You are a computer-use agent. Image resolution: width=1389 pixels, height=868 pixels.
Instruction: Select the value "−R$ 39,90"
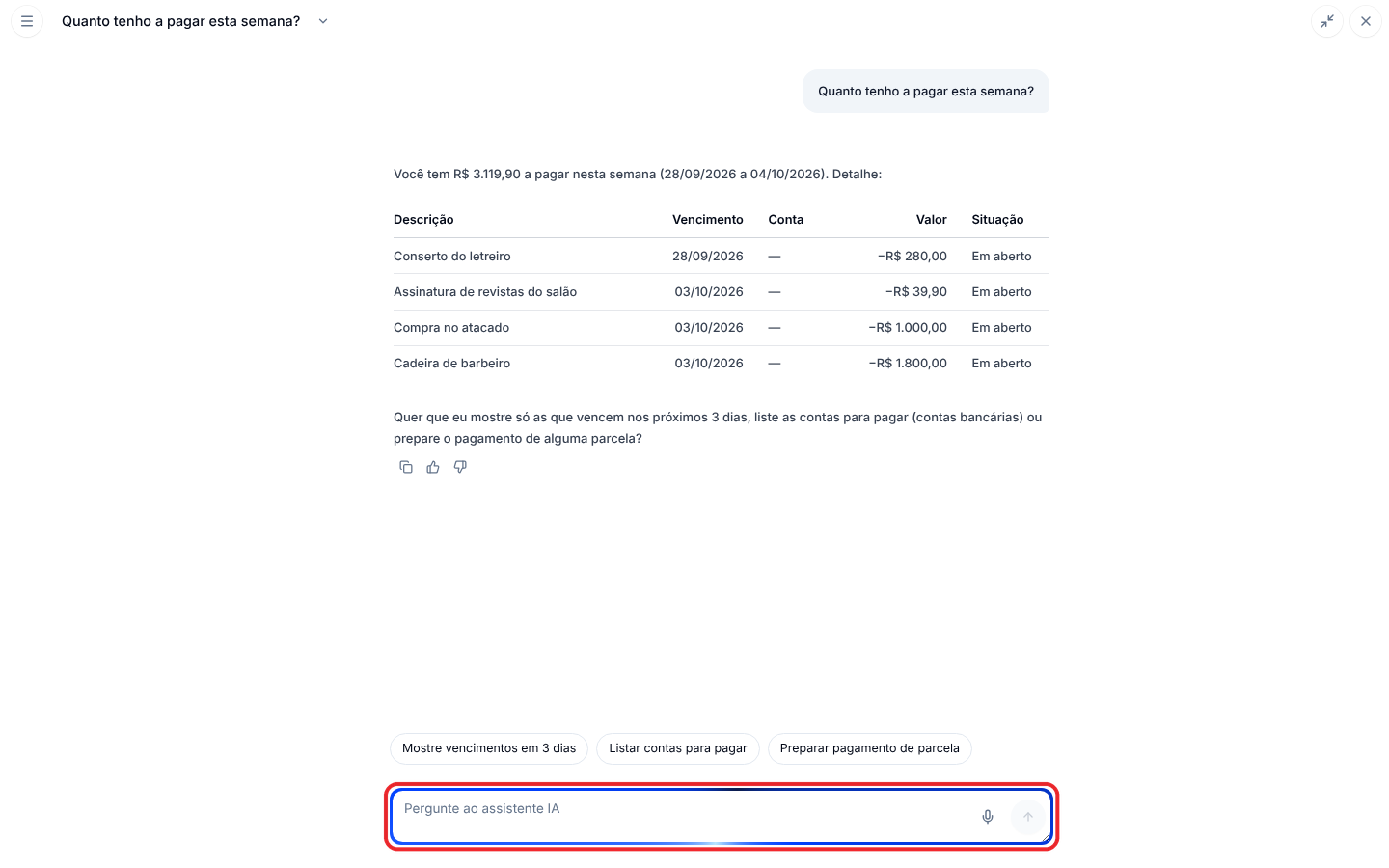[x=916, y=292]
